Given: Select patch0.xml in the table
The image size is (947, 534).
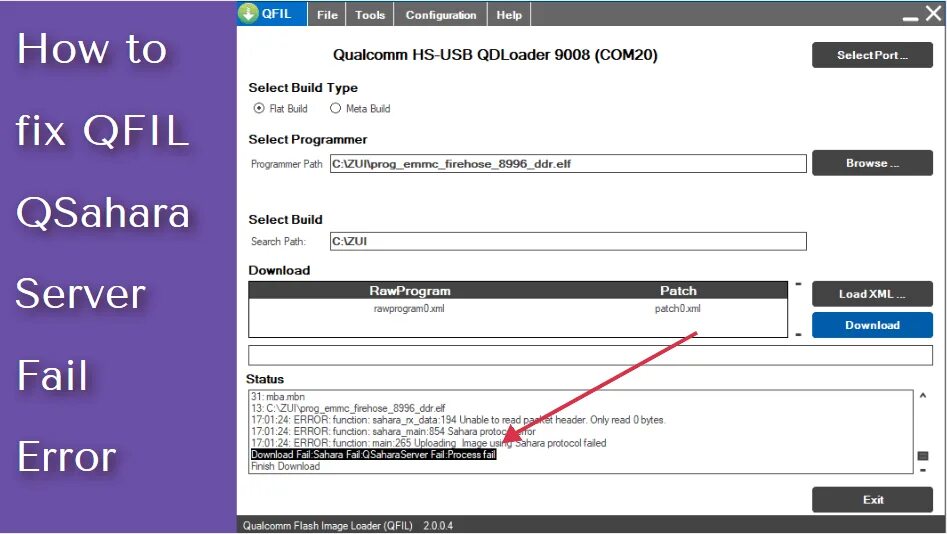Looking at the screenshot, I should [678, 309].
